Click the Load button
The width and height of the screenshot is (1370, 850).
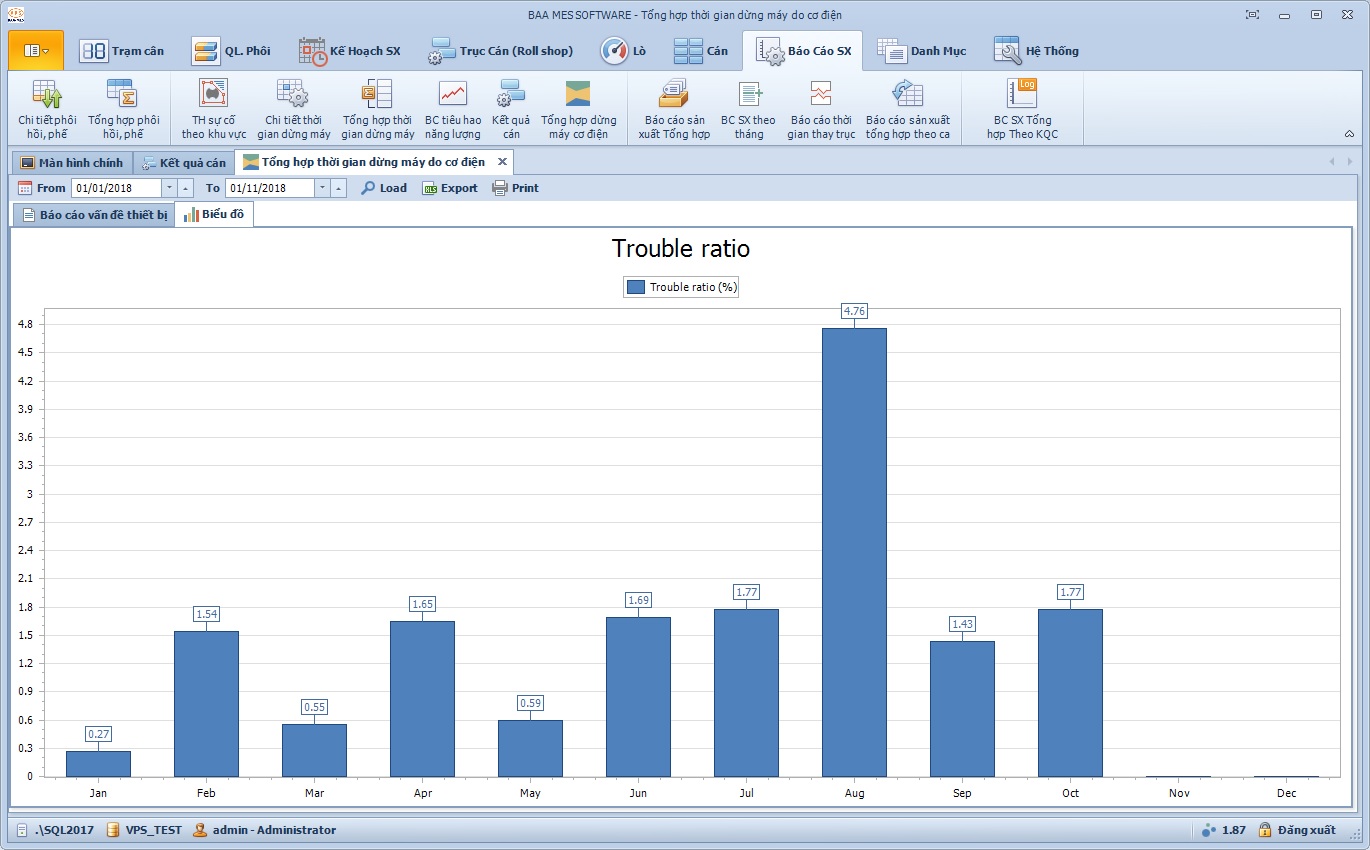click(x=384, y=188)
